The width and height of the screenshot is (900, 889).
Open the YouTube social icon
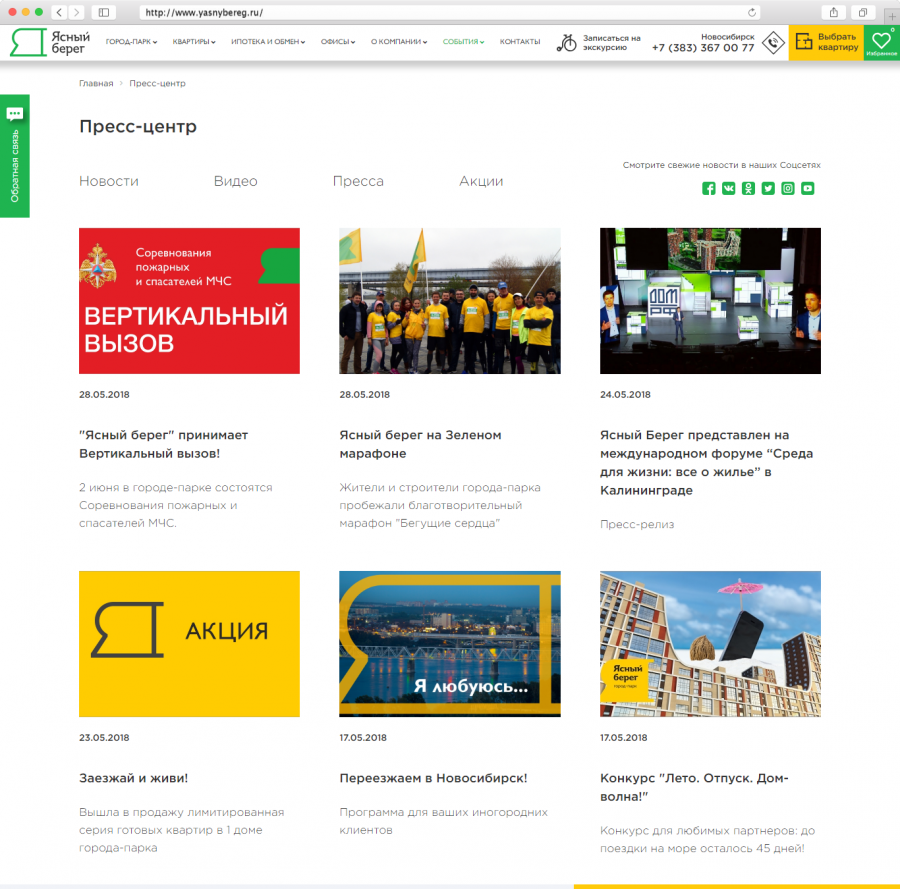(808, 188)
